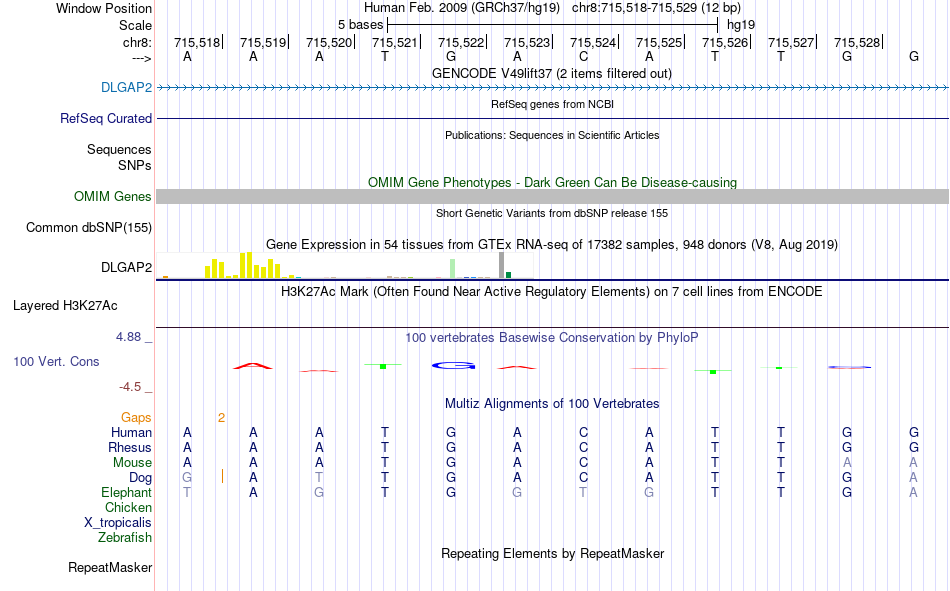Click the RefSeq Curated dark blue gene line
Viewport: 950px width, 591px height.
553,118
